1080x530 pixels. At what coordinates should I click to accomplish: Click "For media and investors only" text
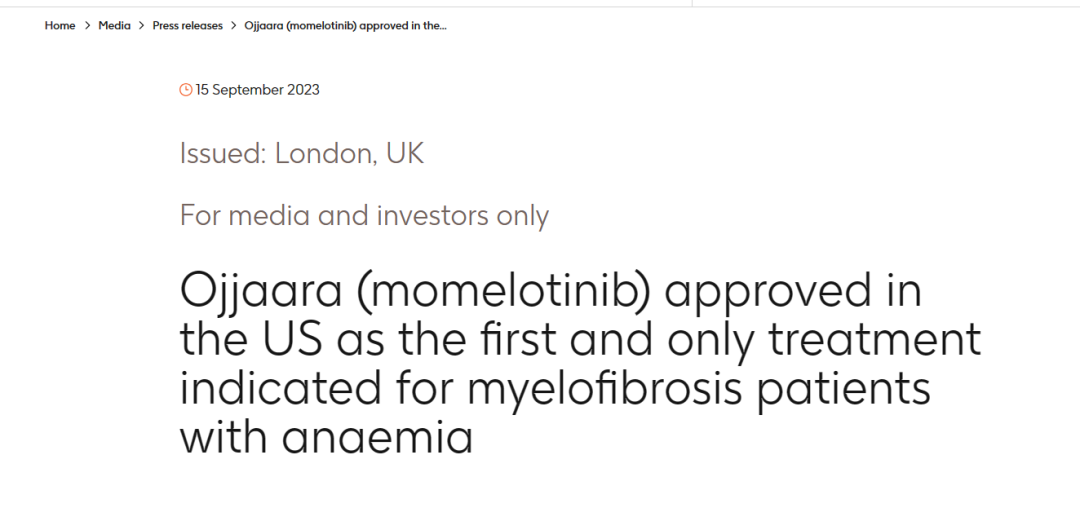[364, 215]
